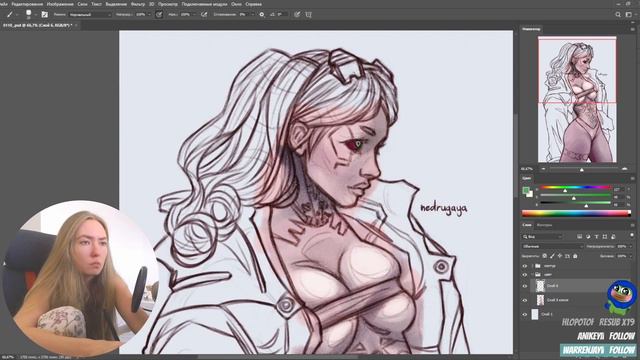This screenshot has height=360, width=640.
Task: Toggle pressure-for-opacity button in options bar
Action: 159,15
